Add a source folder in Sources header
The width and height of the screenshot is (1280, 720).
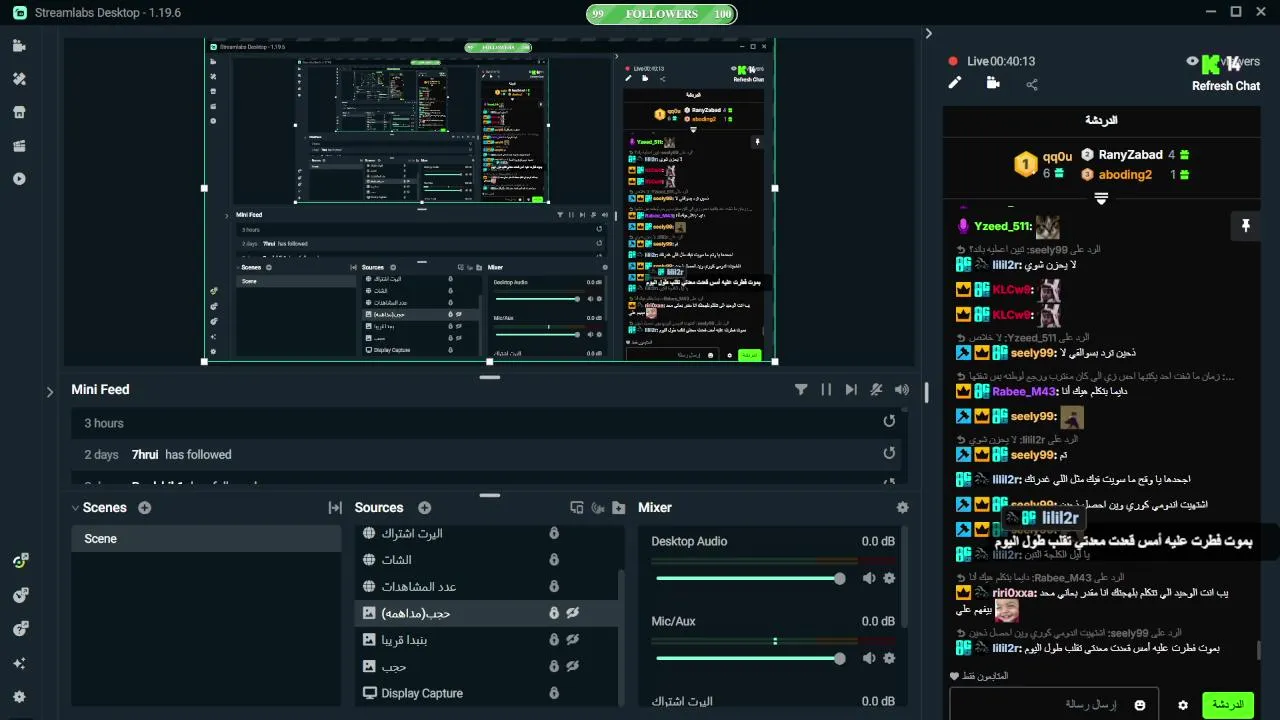click(618, 508)
